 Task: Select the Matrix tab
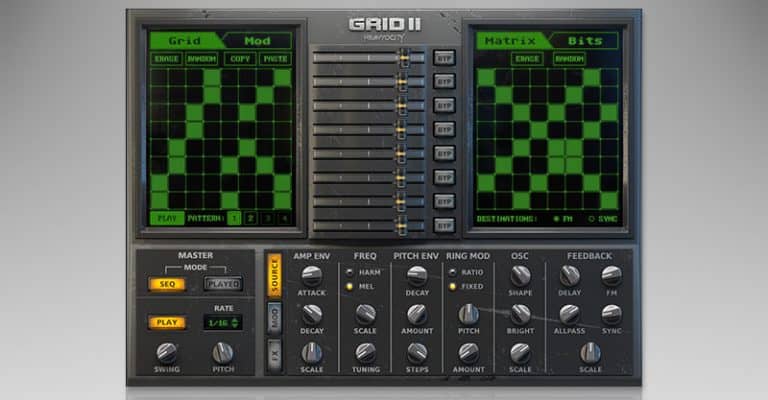(x=511, y=41)
